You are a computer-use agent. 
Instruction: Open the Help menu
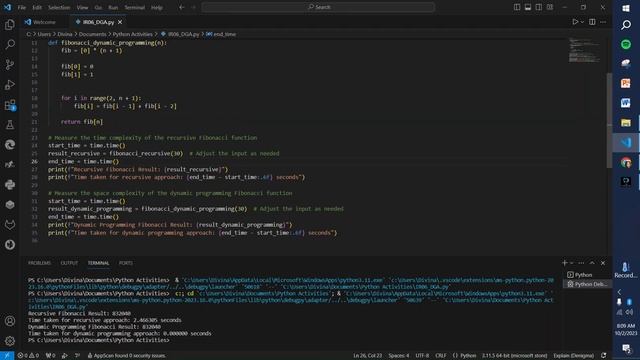coord(157,7)
